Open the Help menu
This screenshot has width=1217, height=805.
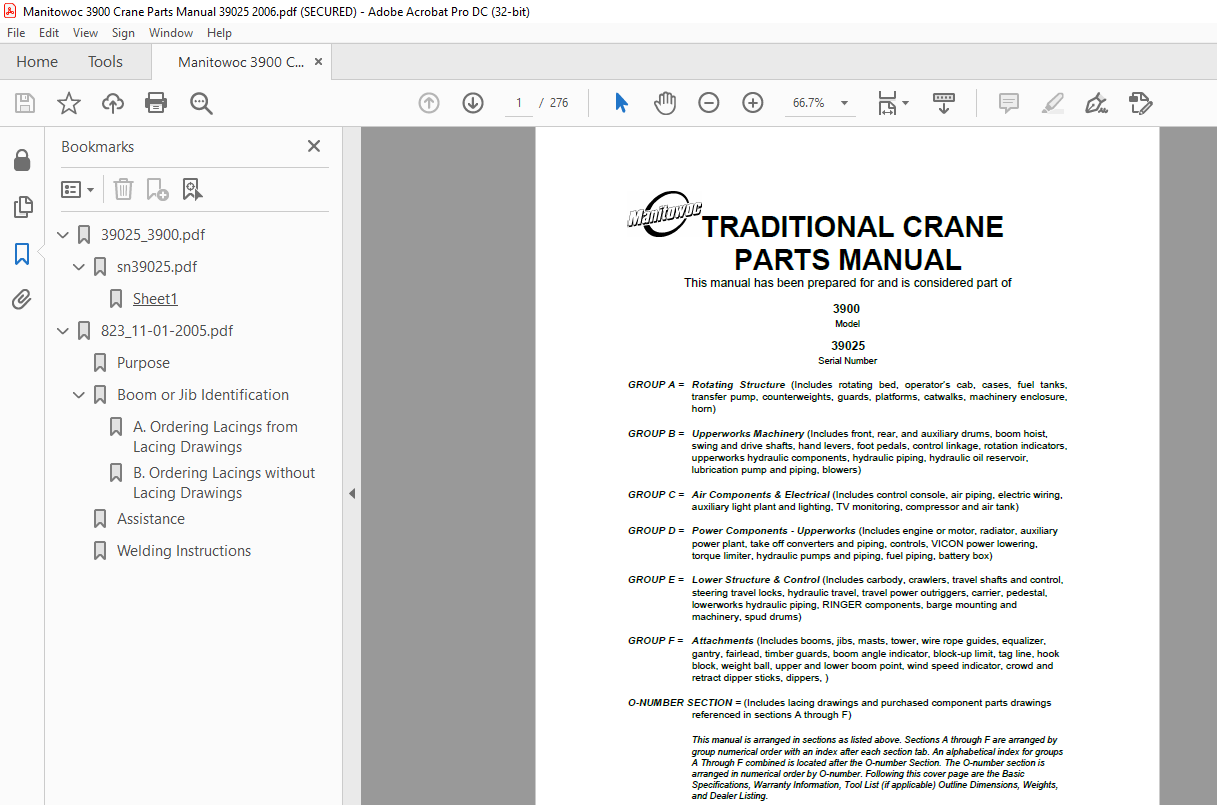tap(219, 33)
